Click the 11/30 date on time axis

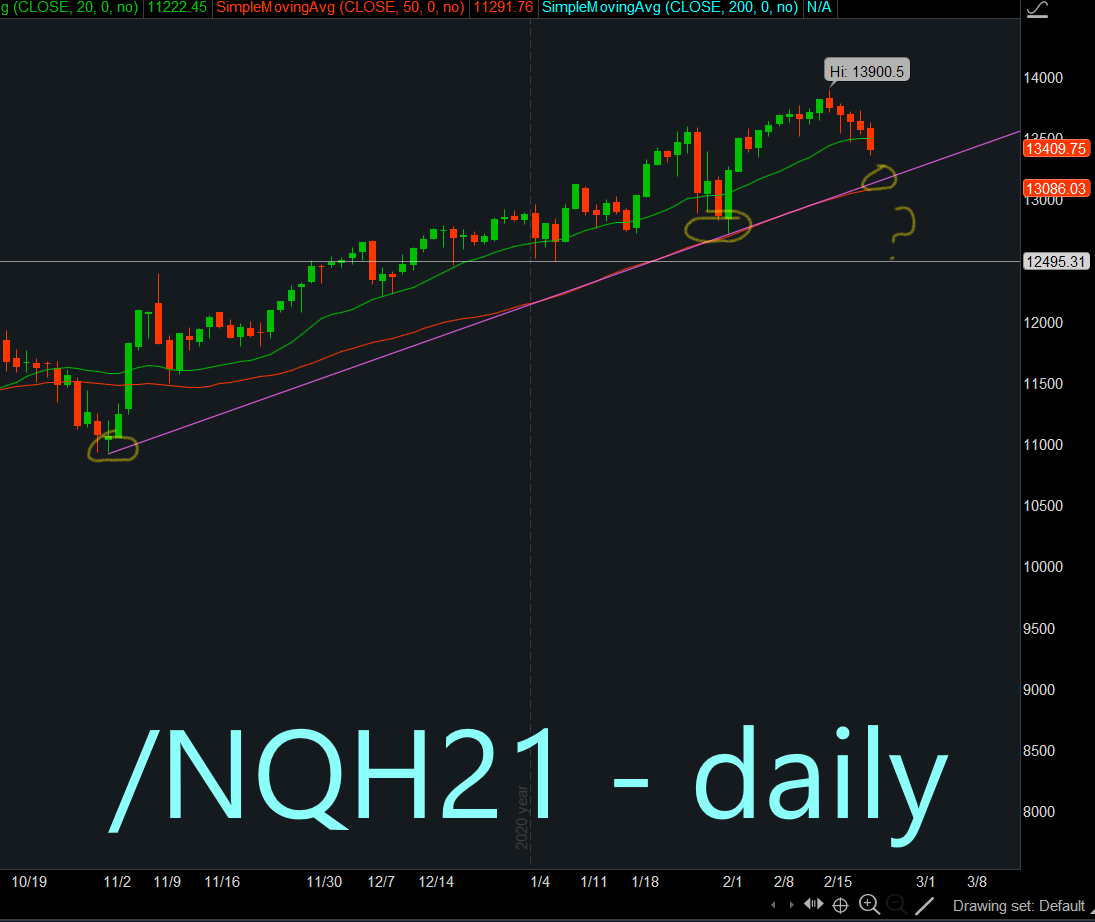[x=324, y=882]
